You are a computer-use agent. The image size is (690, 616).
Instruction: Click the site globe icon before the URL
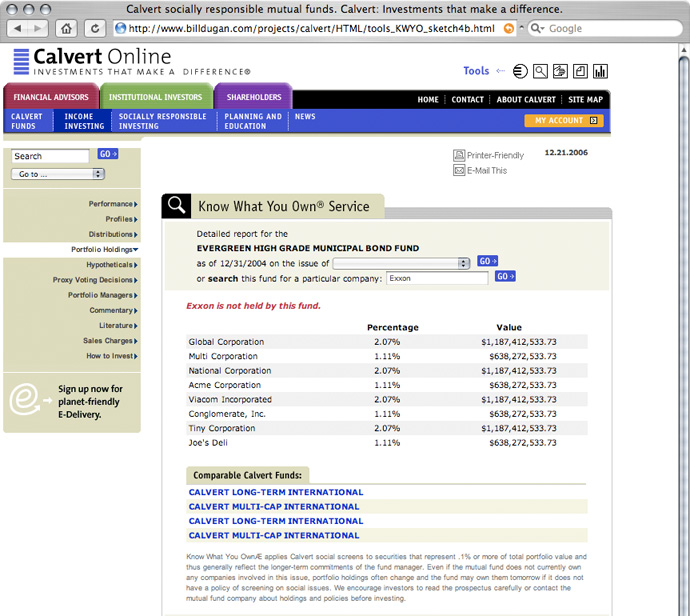120,29
